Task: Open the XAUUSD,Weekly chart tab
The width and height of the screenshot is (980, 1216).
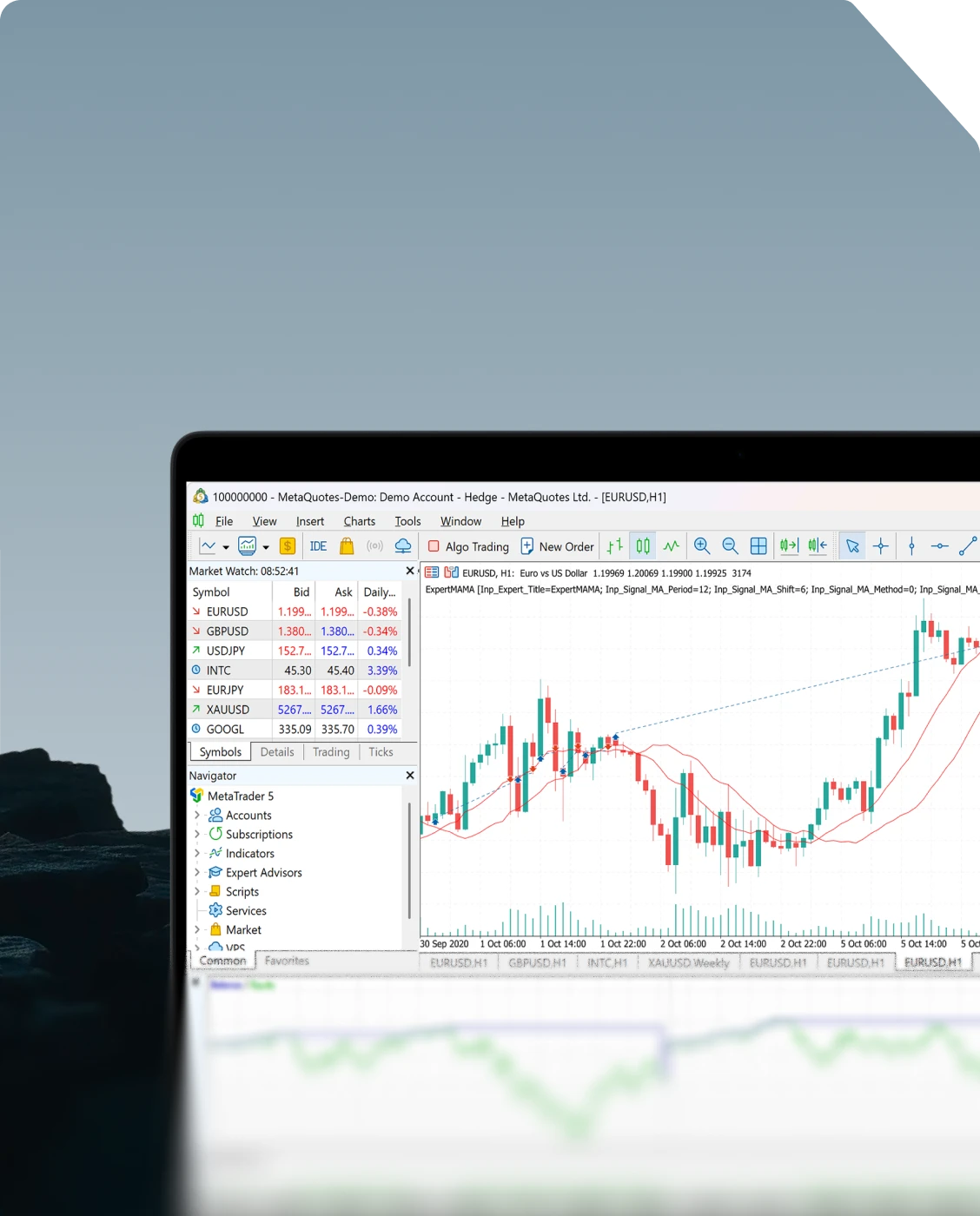Action: pyautogui.click(x=689, y=962)
